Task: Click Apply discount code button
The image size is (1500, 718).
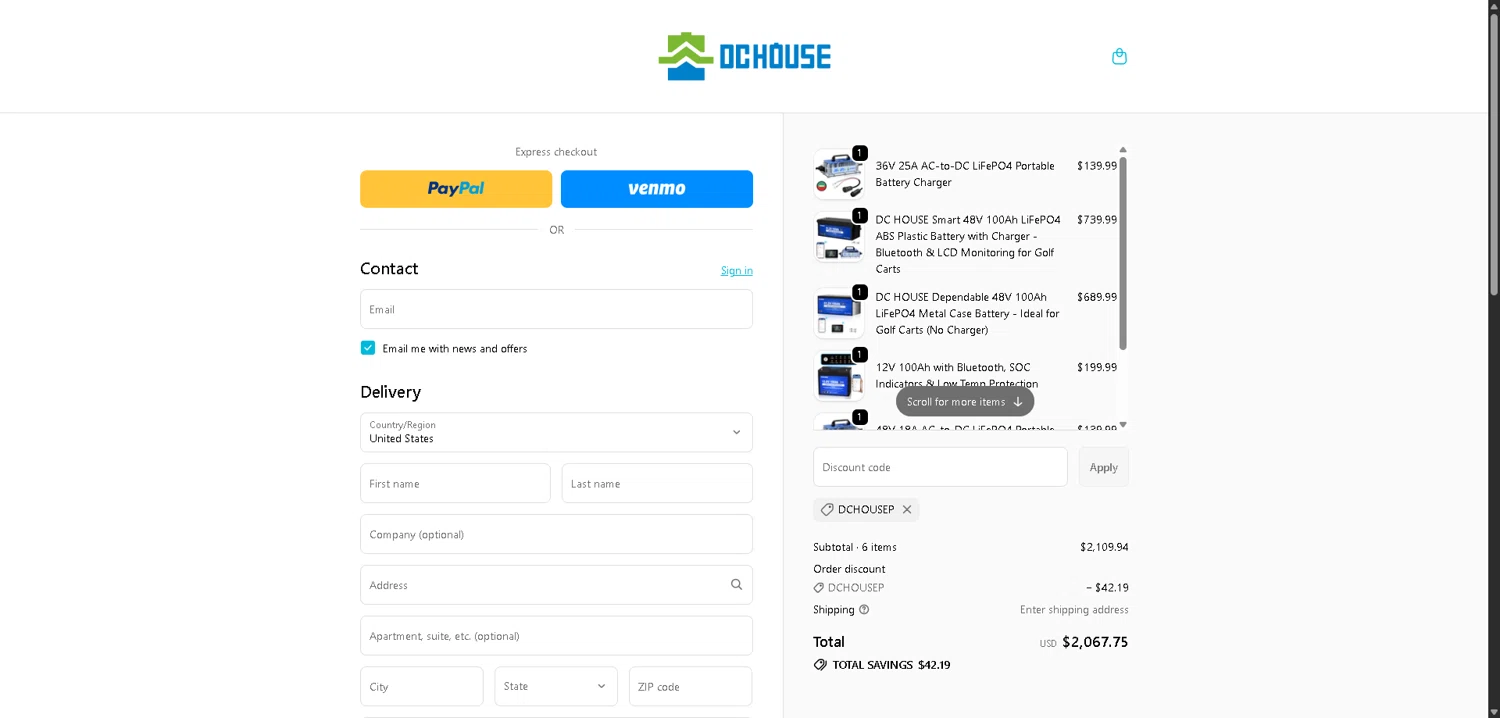Action: tap(1104, 467)
